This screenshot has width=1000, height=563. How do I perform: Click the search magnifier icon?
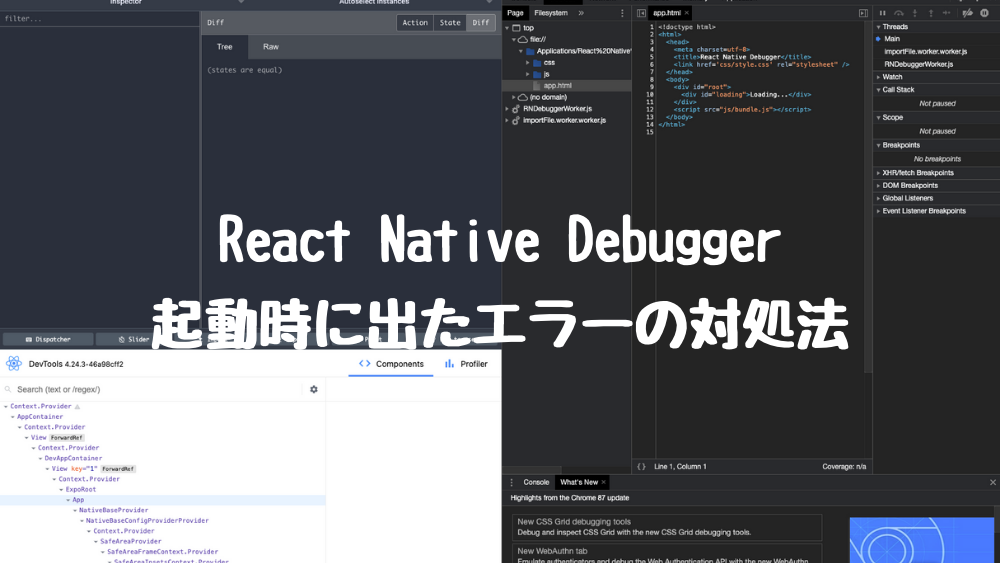click(8, 390)
